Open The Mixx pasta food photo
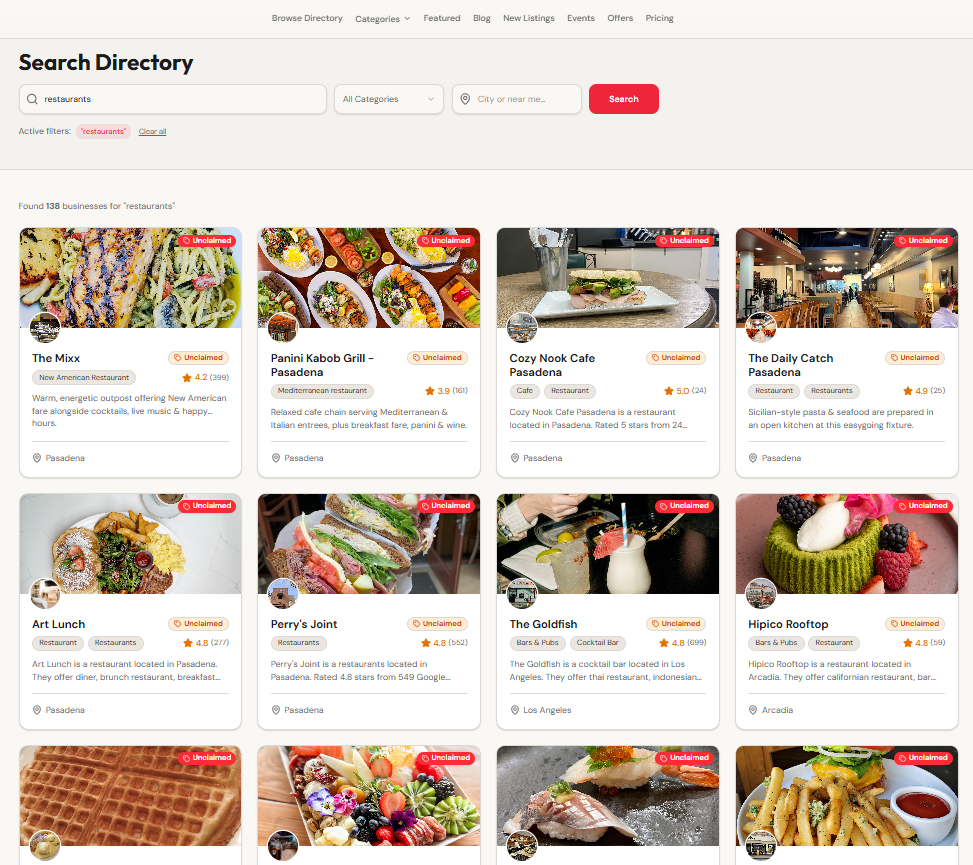 point(130,278)
